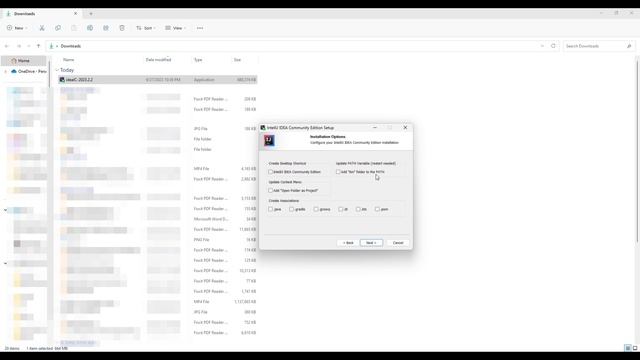Viewport: 640px width, 360px height.
Task: Sort by the Date modified column header
Action: point(158,60)
